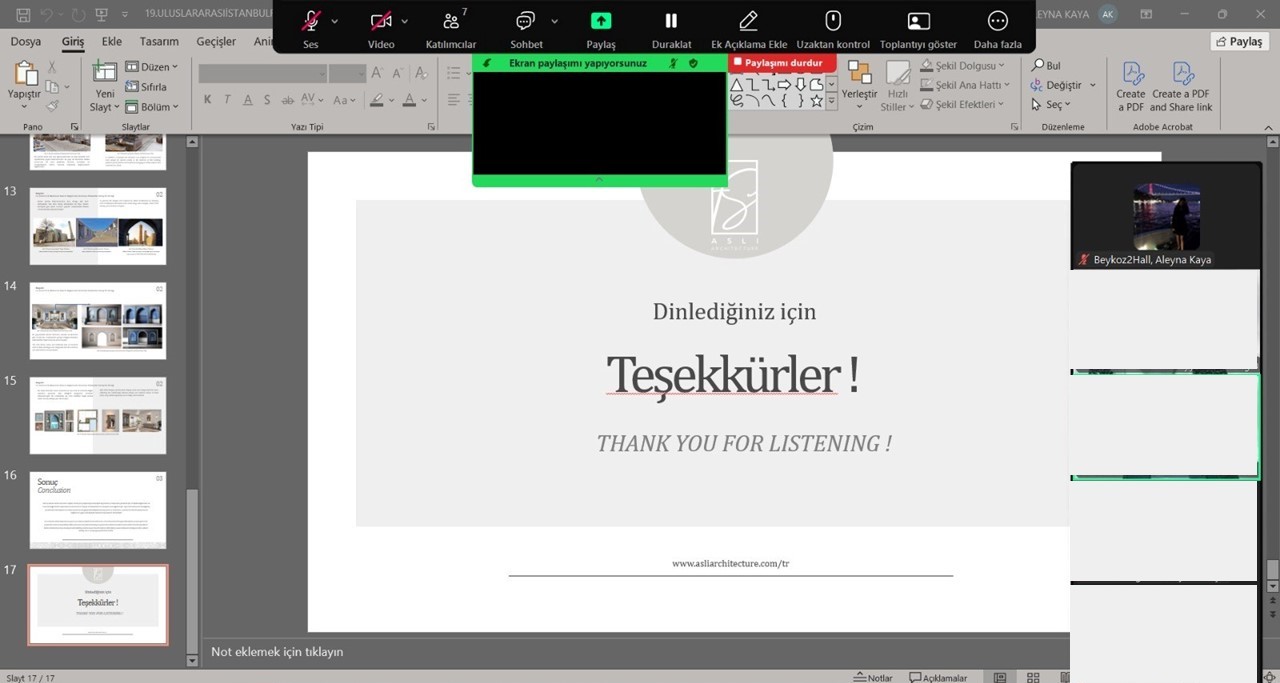This screenshot has height=683, width=1280.
Task: Collapse the green sharing preview panel
Action: pyautogui.click(x=599, y=180)
